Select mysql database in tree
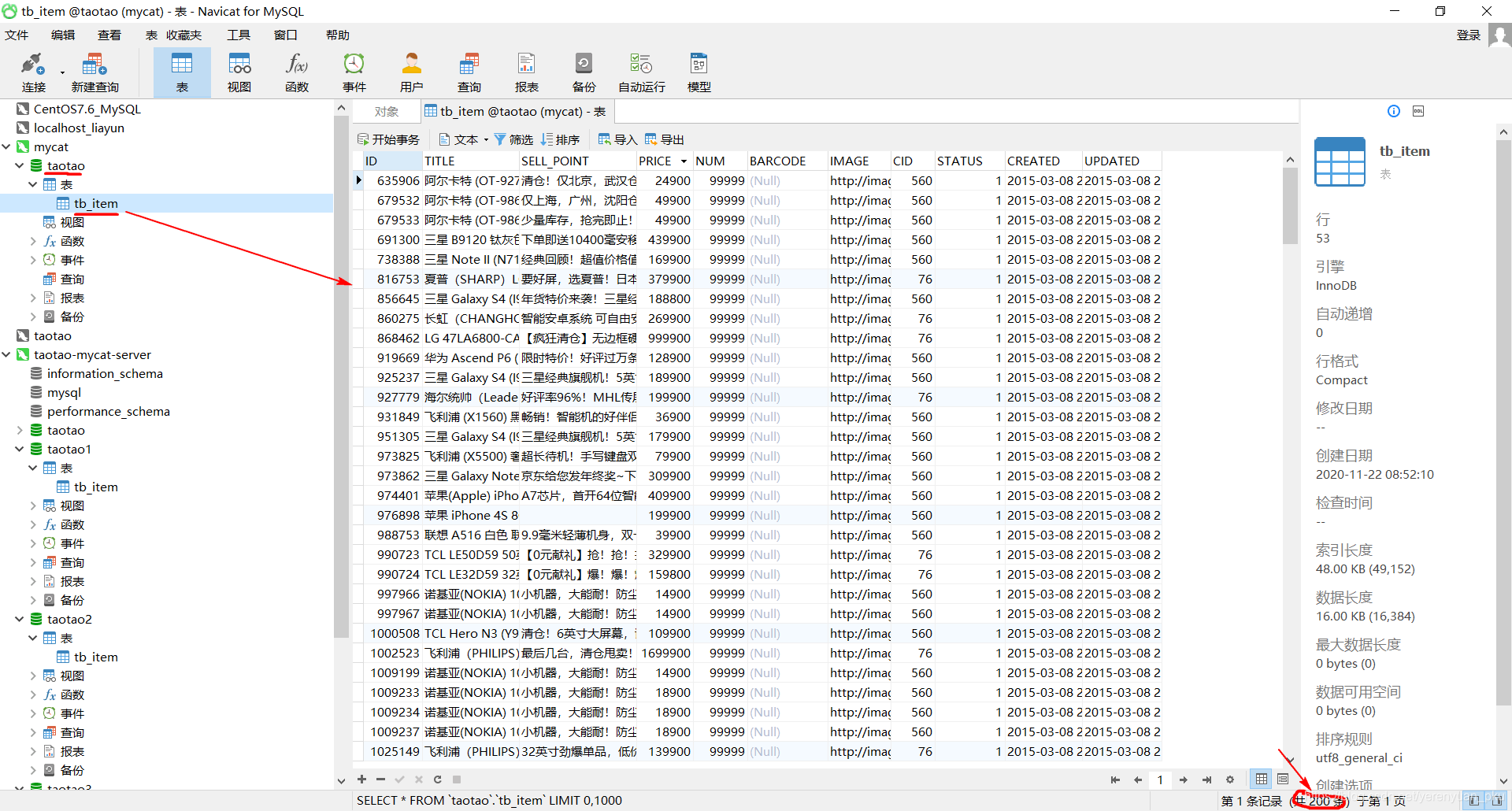The image size is (1512, 811). pos(64,393)
